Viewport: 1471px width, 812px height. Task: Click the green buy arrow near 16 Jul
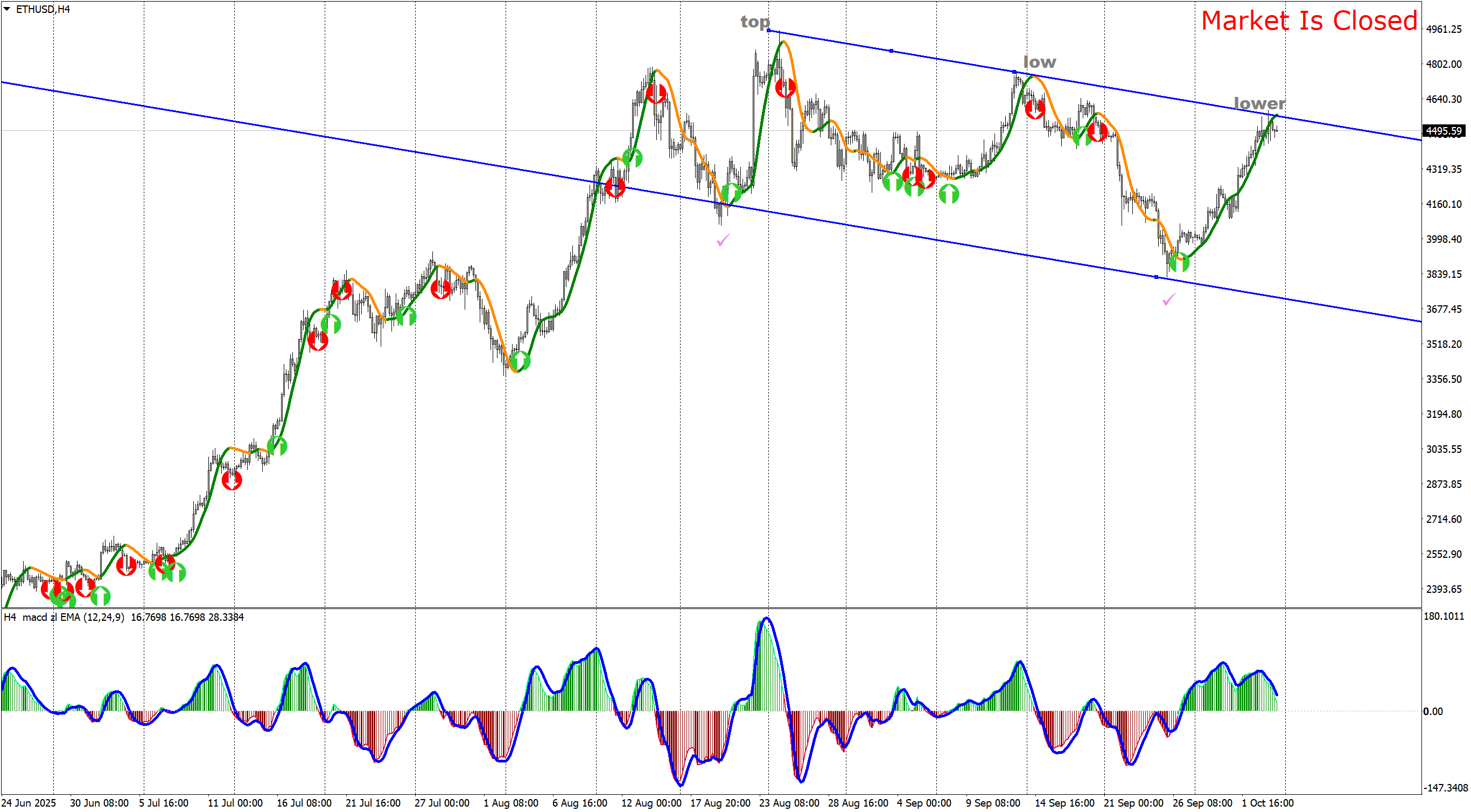(277, 445)
